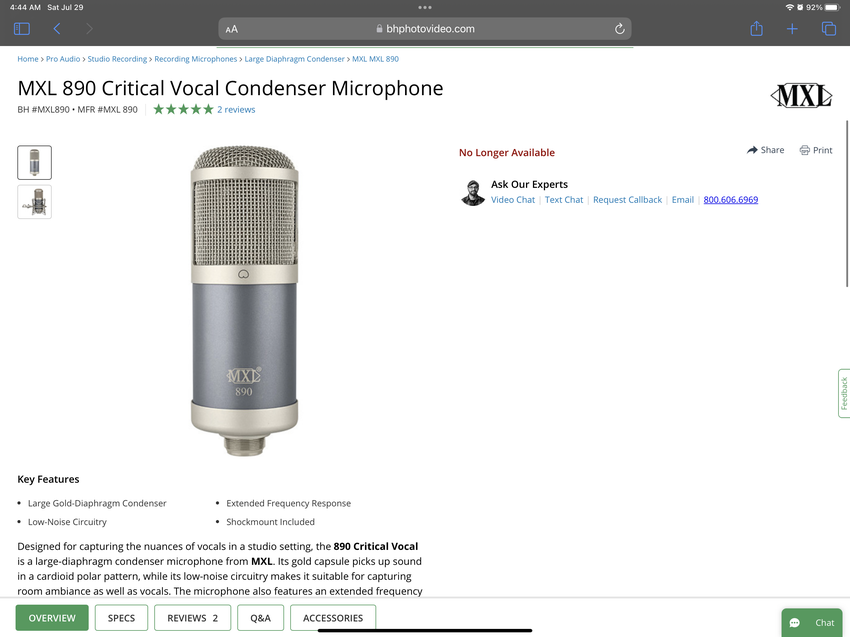Navigate back using the browser back arrow
The width and height of the screenshot is (850, 637).
point(56,28)
